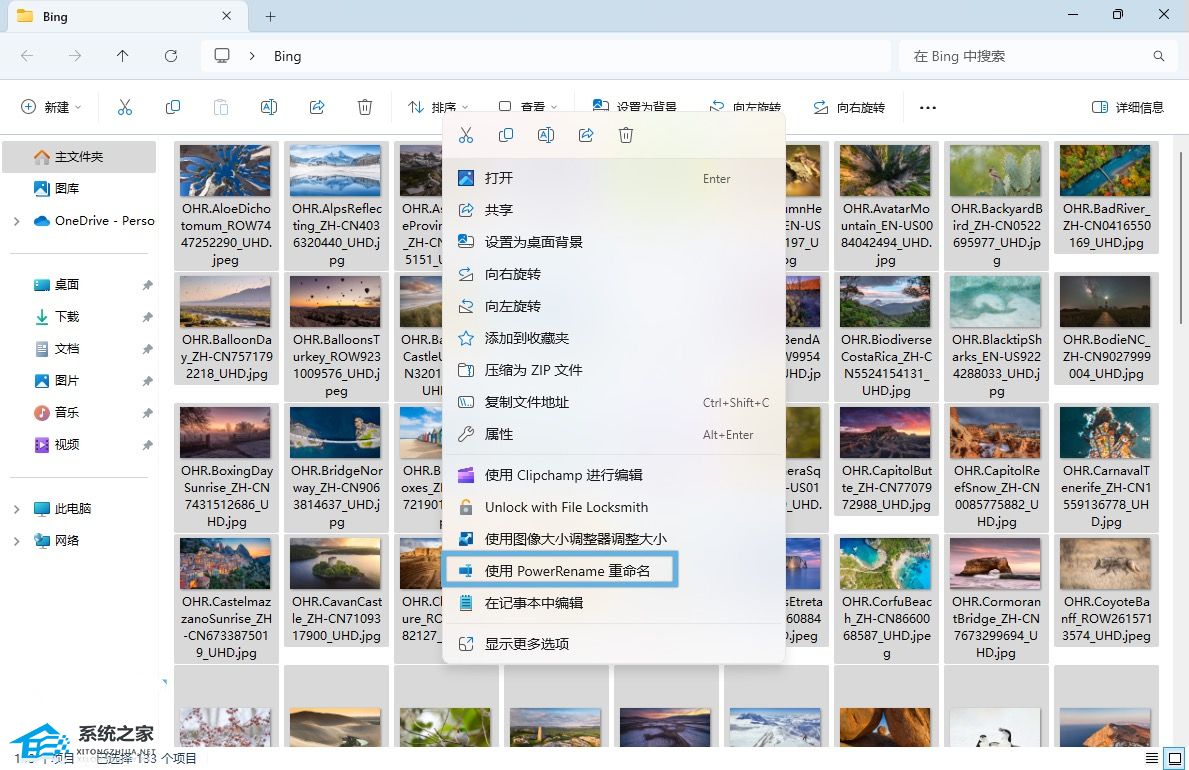Image resolution: width=1189 pixels, height=770 pixels.
Task: Click the refresh button in navigation bar
Action: [x=171, y=56]
